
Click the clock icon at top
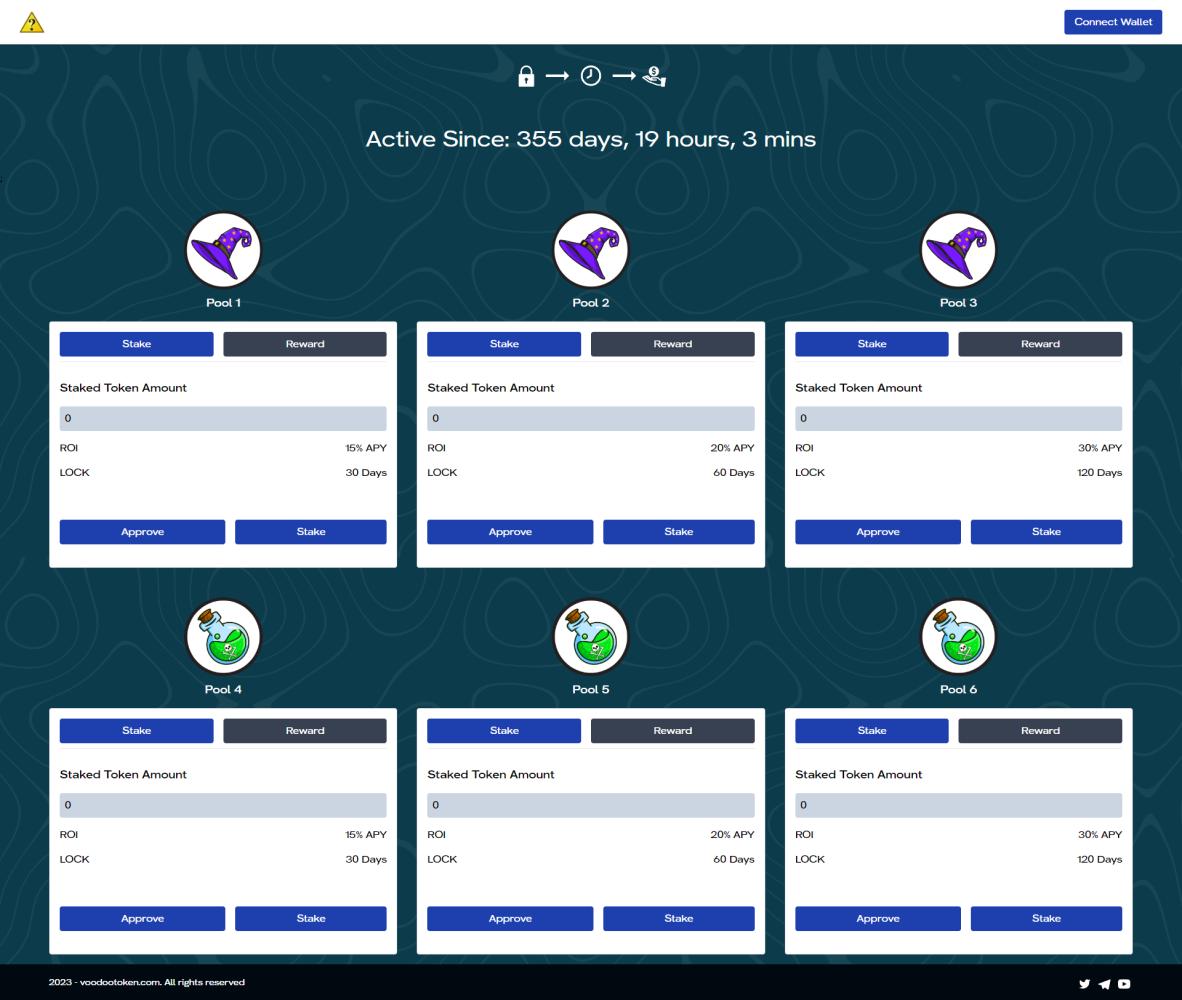pyautogui.click(x=591, y=77)
